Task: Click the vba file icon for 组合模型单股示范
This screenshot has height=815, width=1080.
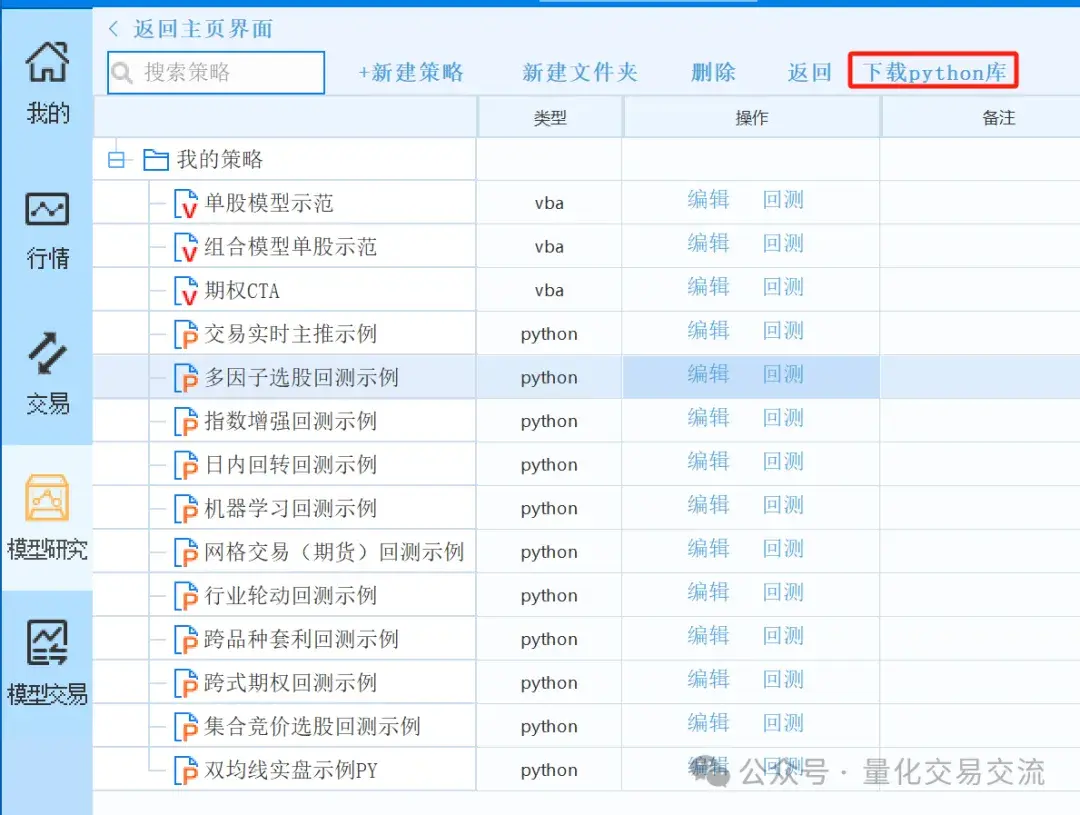Action: click(186, 247)
